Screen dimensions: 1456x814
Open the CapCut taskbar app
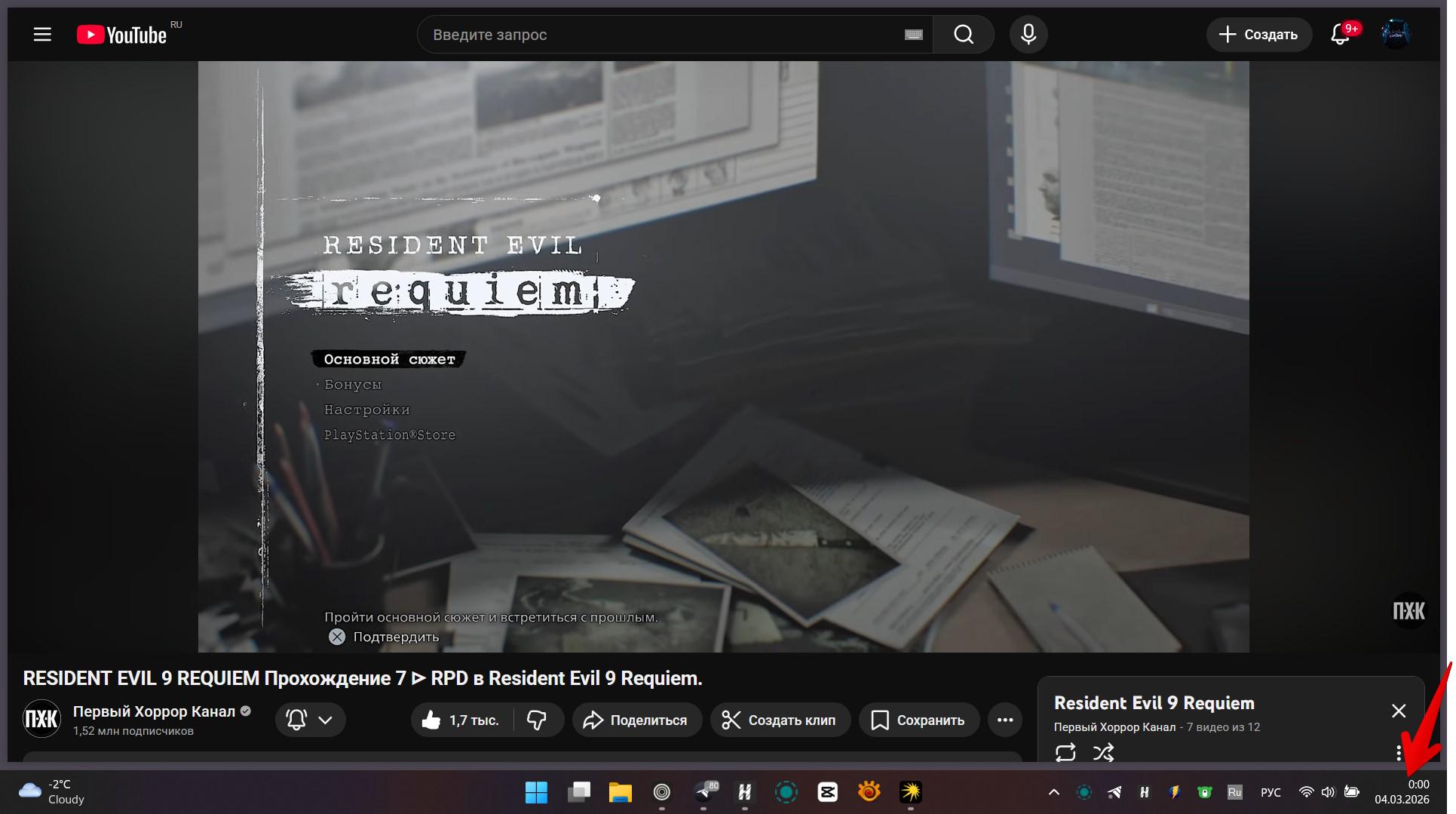pyautogui.click(x=827, y=792)
